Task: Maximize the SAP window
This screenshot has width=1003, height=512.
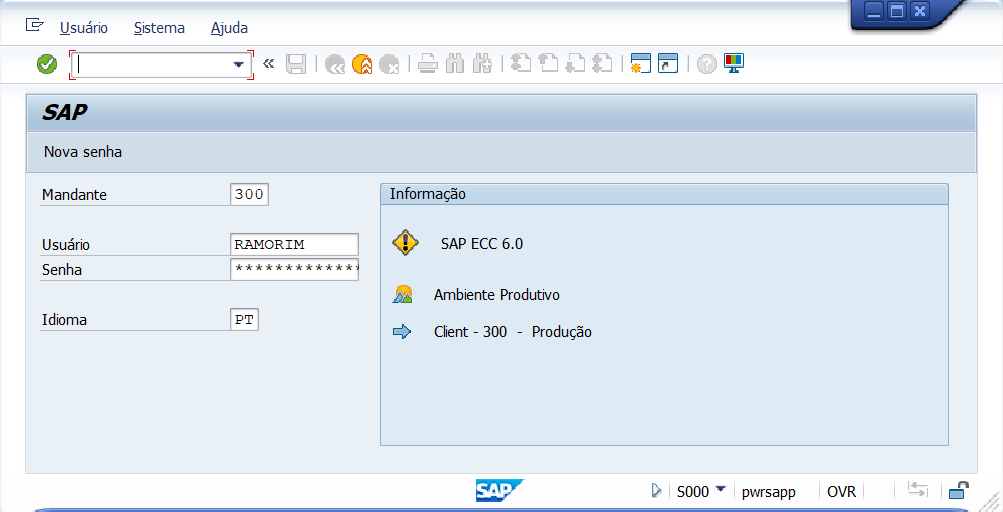Action: click(897, 11)
